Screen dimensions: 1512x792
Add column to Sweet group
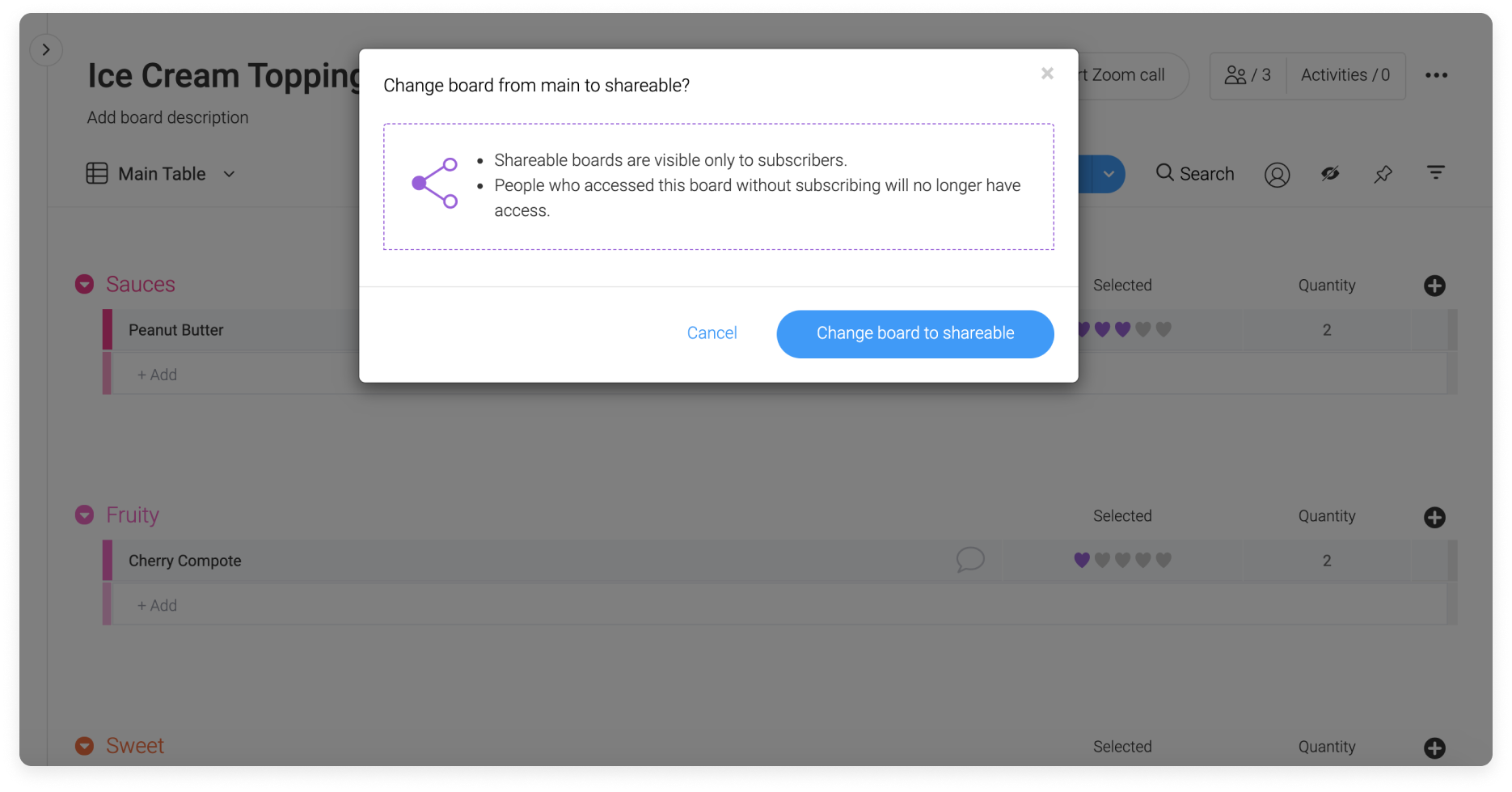[x=1434, y=748]
